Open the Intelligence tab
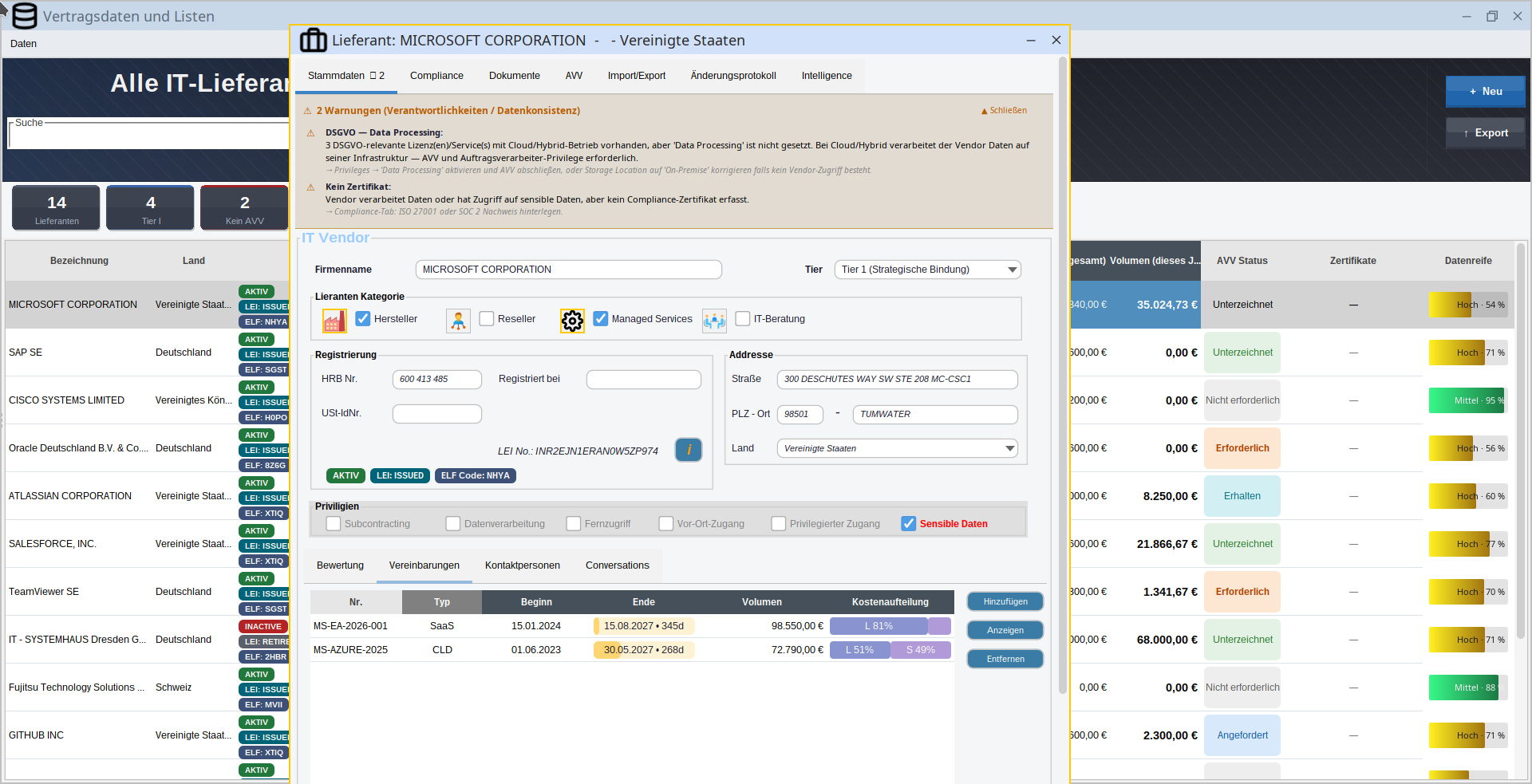The image size is (1532, 784). (x=827, y=76)
